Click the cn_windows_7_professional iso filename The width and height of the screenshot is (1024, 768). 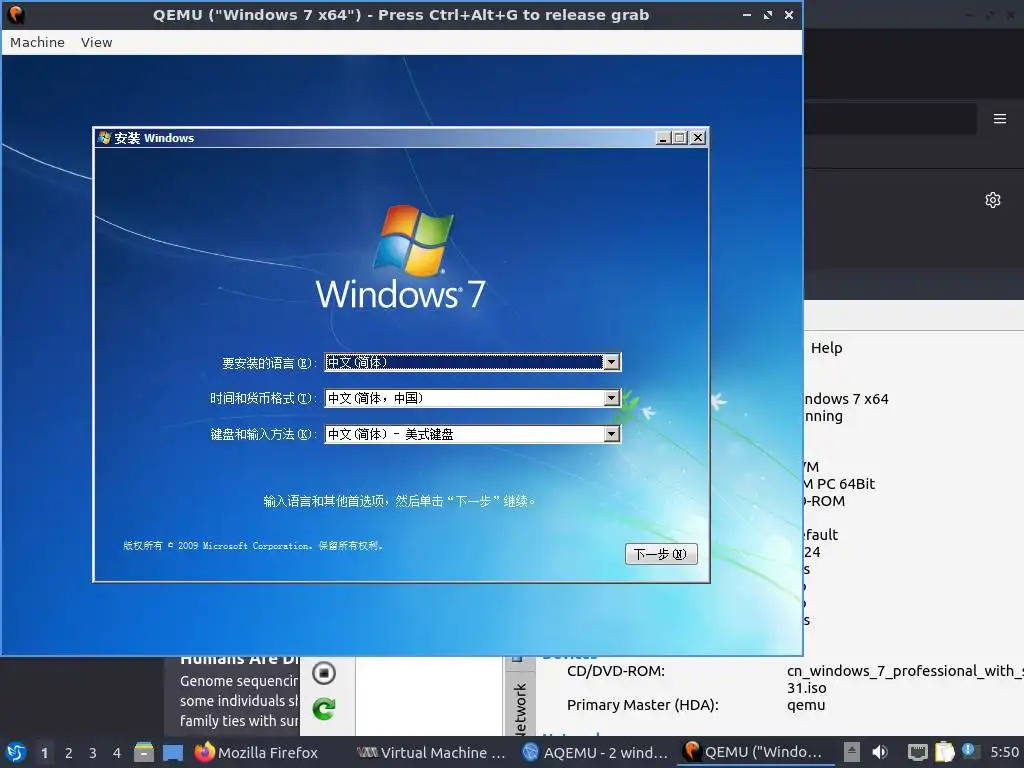904,679
